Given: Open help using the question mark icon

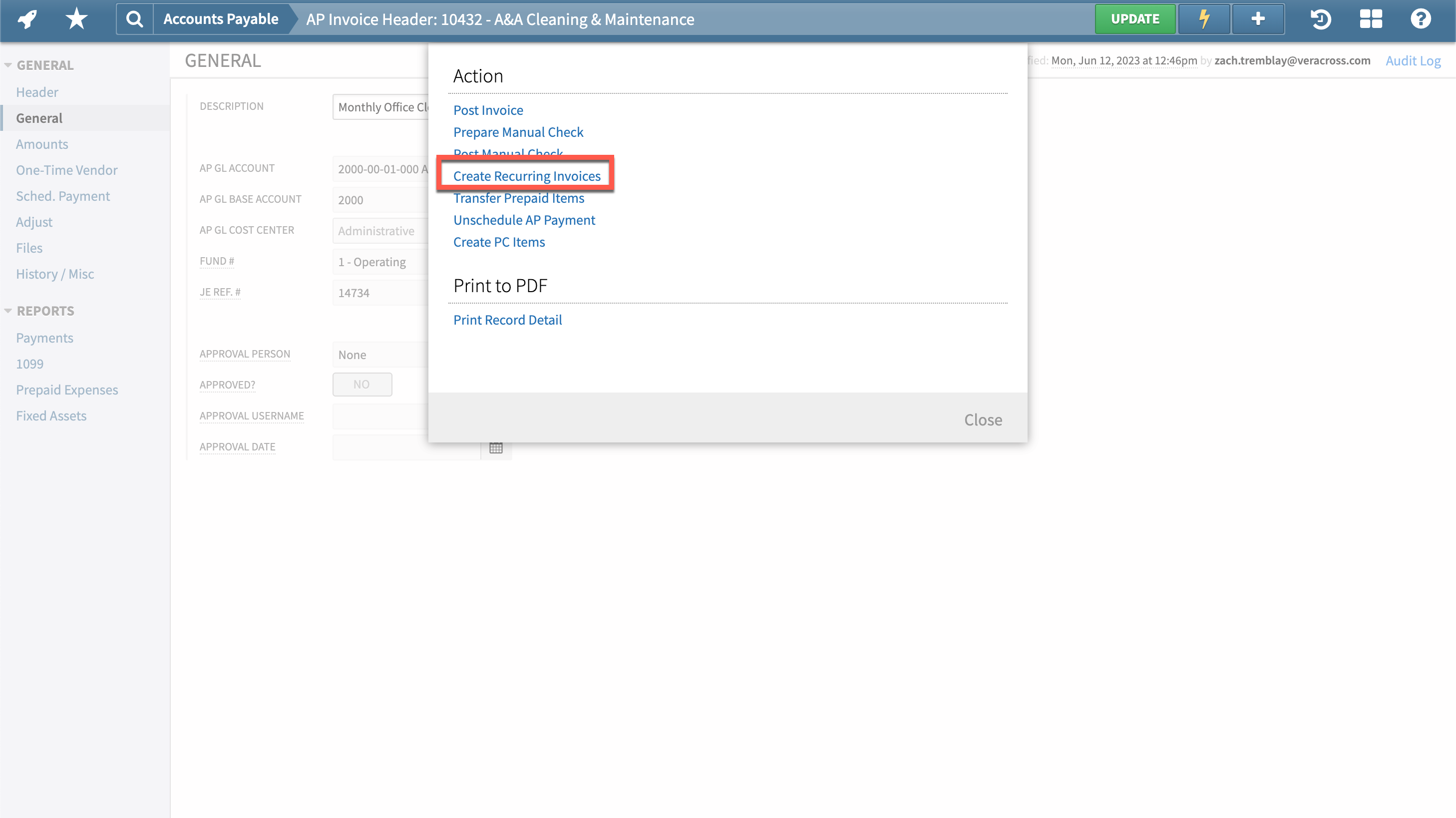Looking at the screenshot, I should click(x=1421, y=18).
